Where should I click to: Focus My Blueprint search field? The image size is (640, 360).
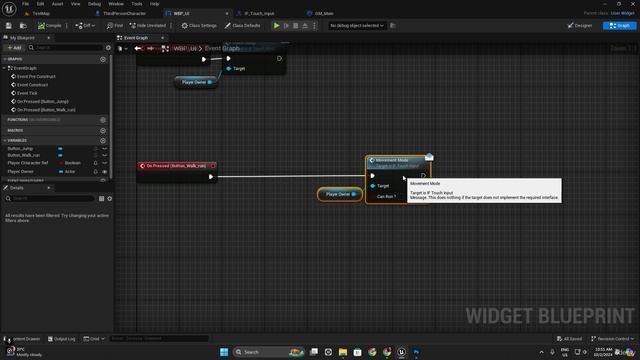pos(65,48)
